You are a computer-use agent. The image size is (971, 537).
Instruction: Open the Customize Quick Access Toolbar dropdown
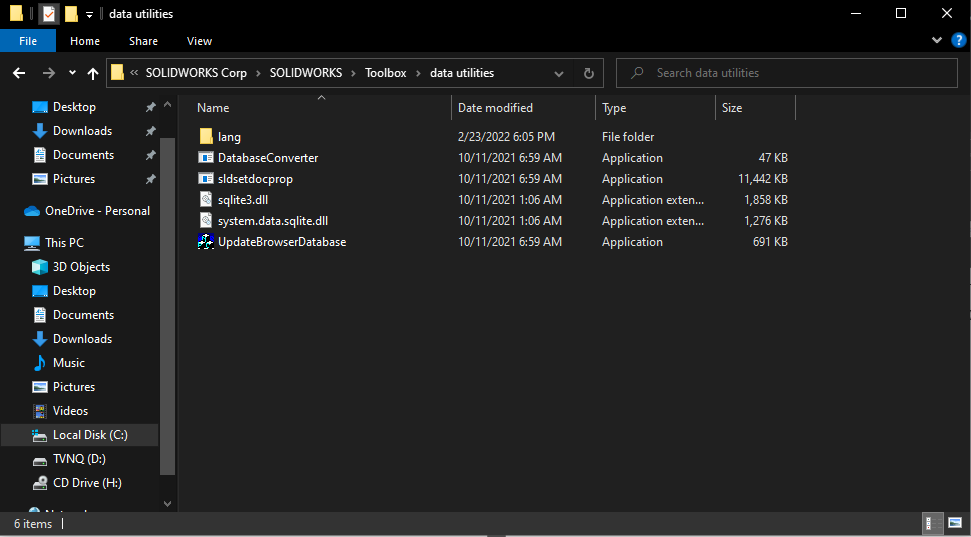89,14
